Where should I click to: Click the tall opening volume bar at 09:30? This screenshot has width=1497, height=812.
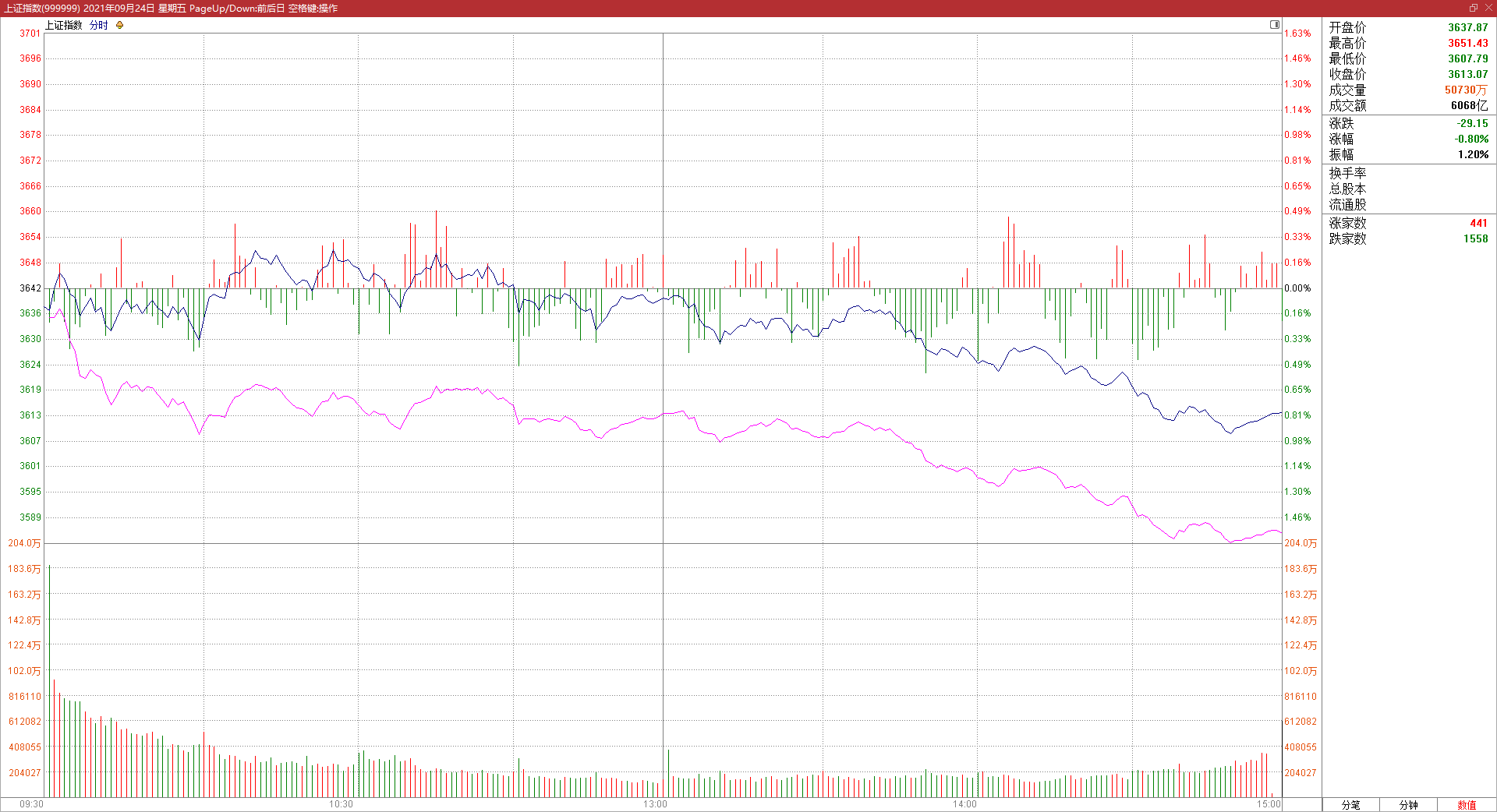pos(49,681)
